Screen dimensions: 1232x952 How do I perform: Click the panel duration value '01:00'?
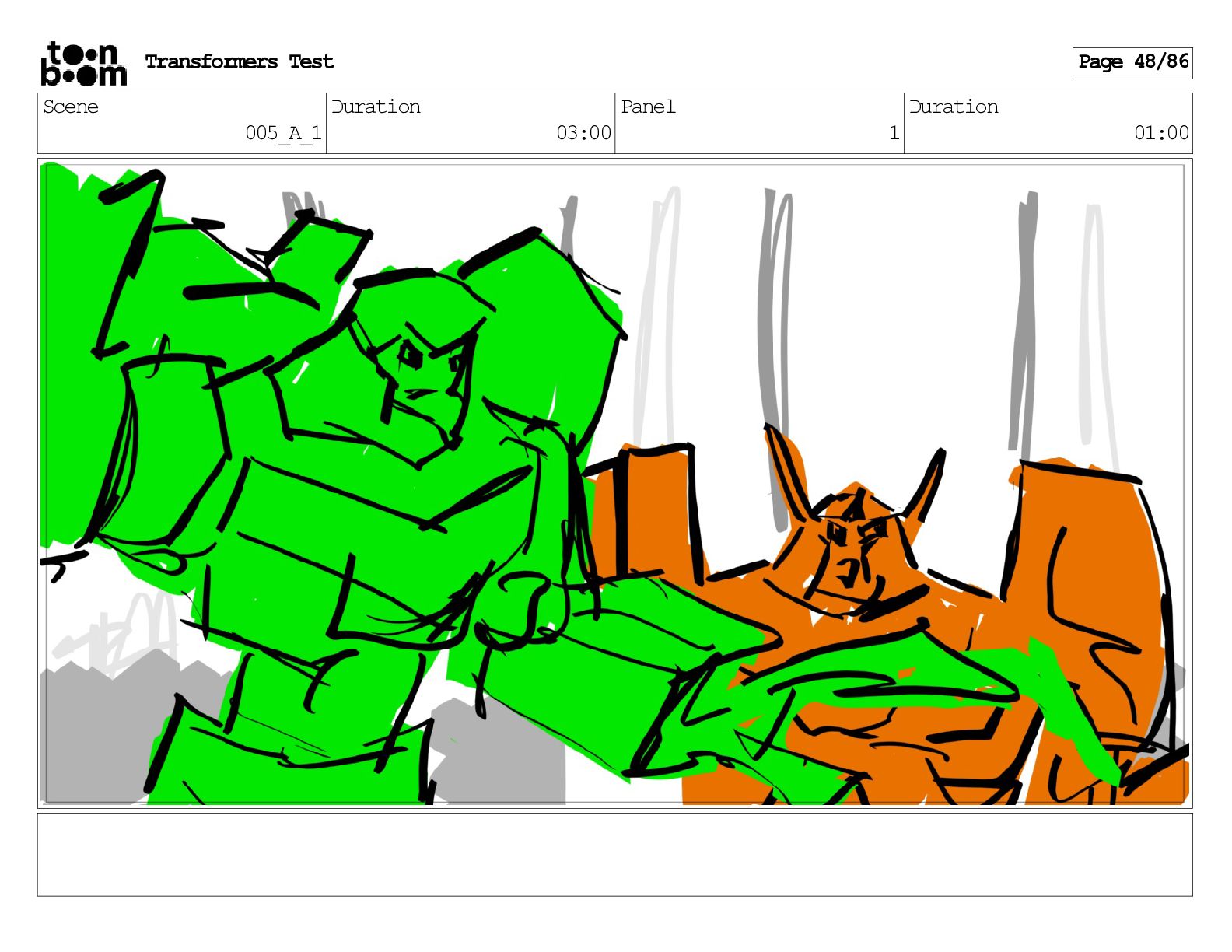click(x=1161, y=133)
